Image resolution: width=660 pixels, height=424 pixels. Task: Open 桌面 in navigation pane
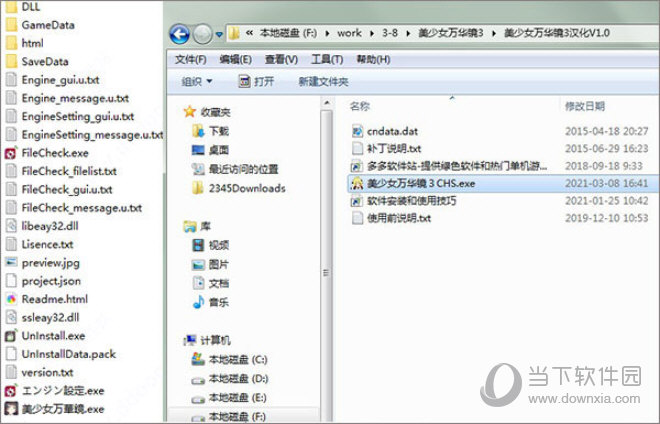210,150
